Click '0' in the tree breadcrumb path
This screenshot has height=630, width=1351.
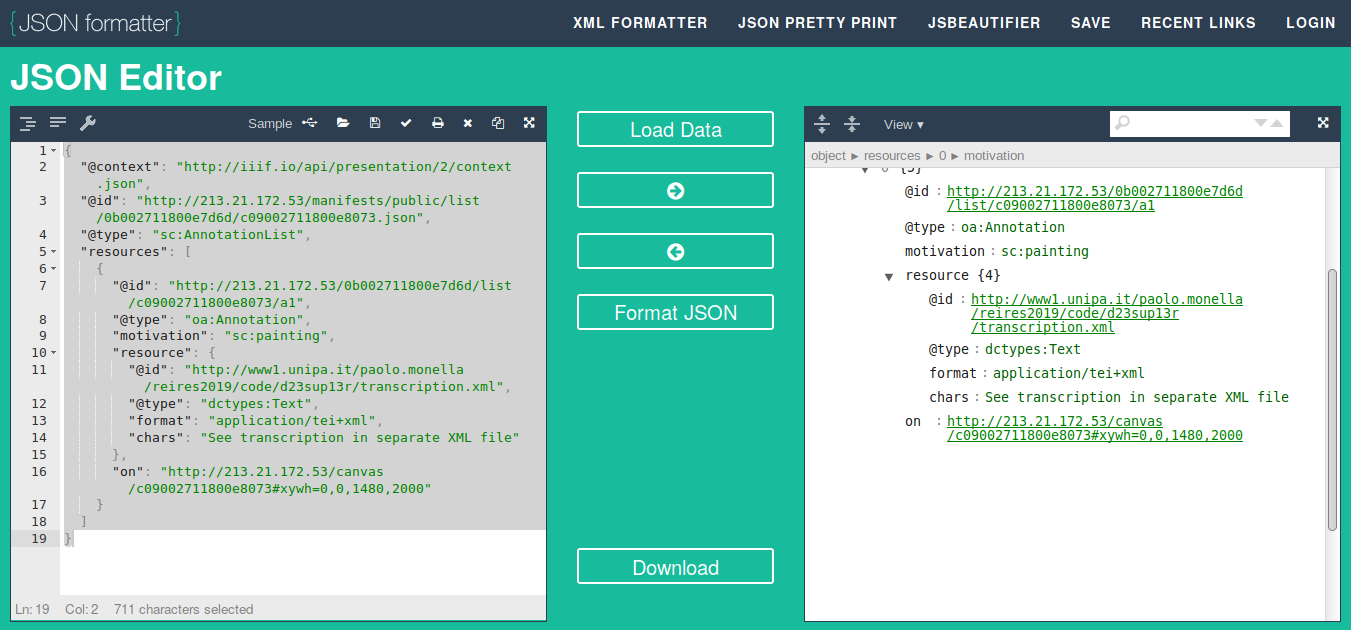click(x=942, y=155)
